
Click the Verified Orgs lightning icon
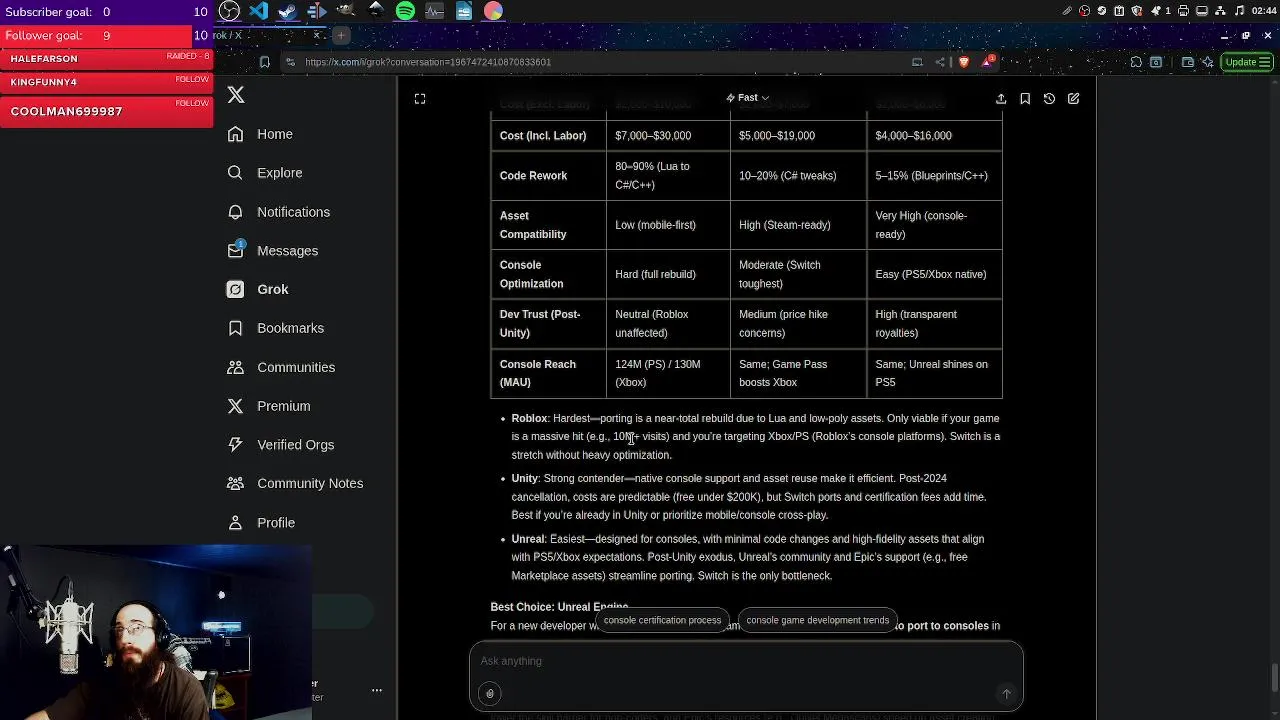[x=235, y=445]
